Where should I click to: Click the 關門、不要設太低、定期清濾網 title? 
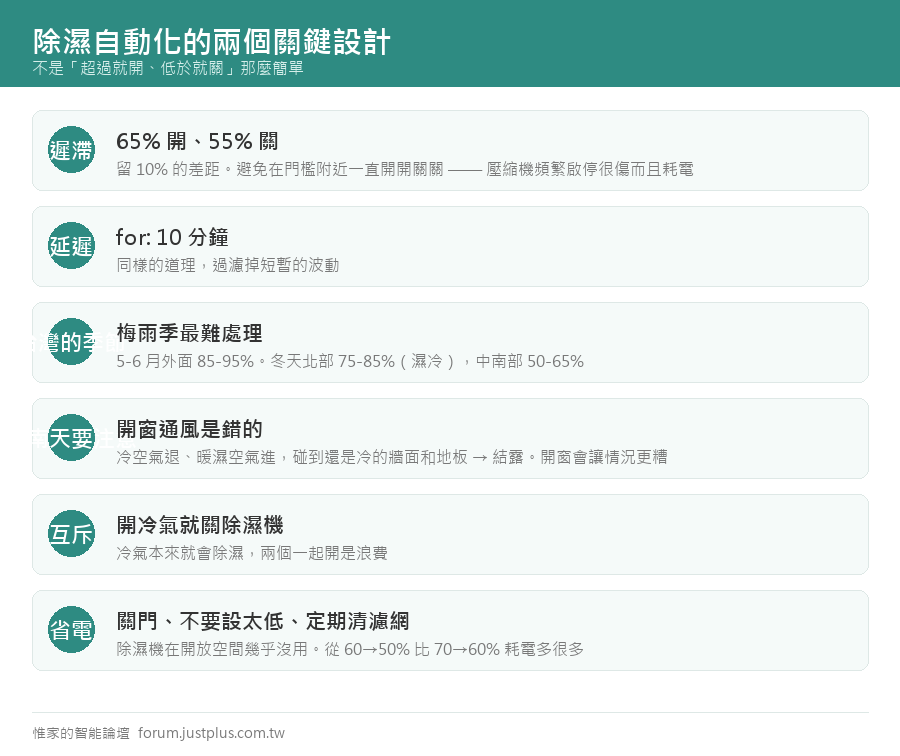(262, 621)
